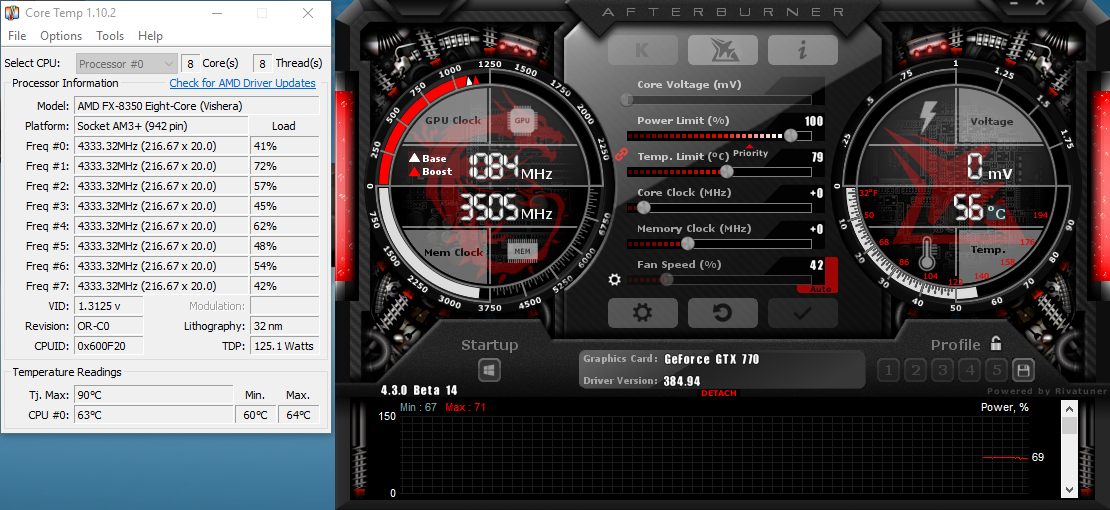The image size is (1110, 510).
Task: Click the MEM chip icon on the gauge
Action: tap(522, 251)
